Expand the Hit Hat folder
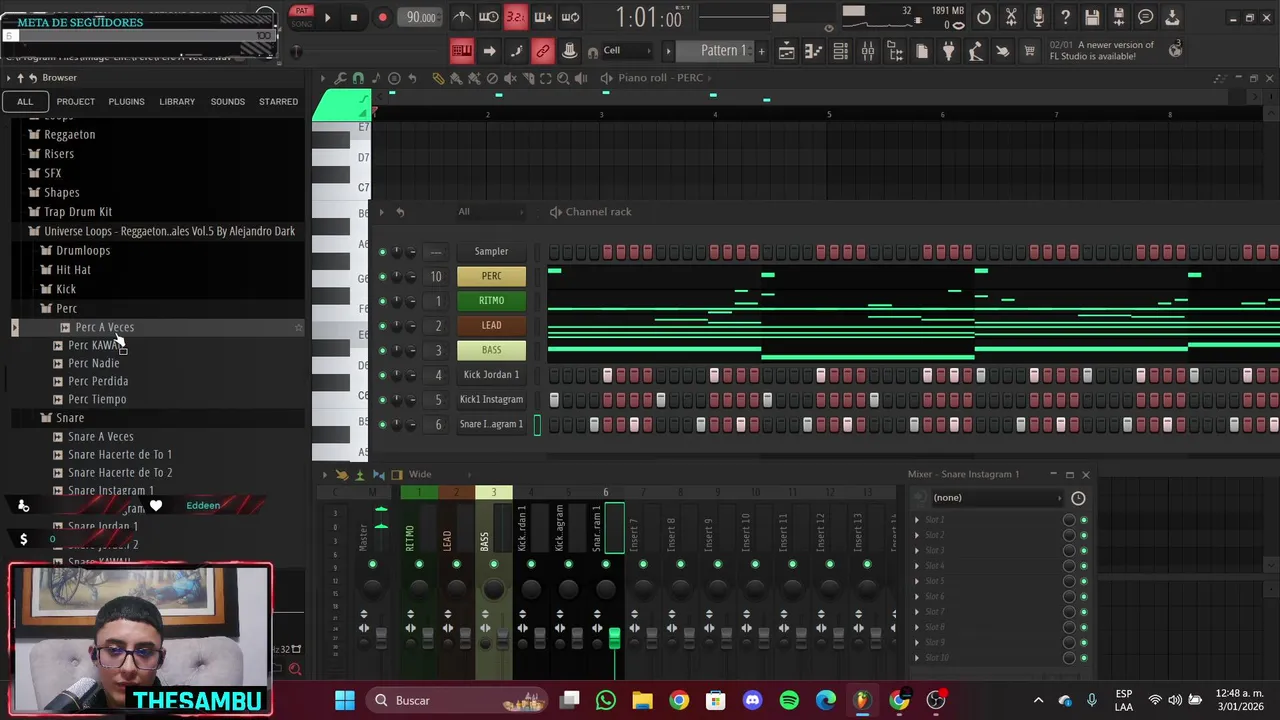 pos(66,269)
